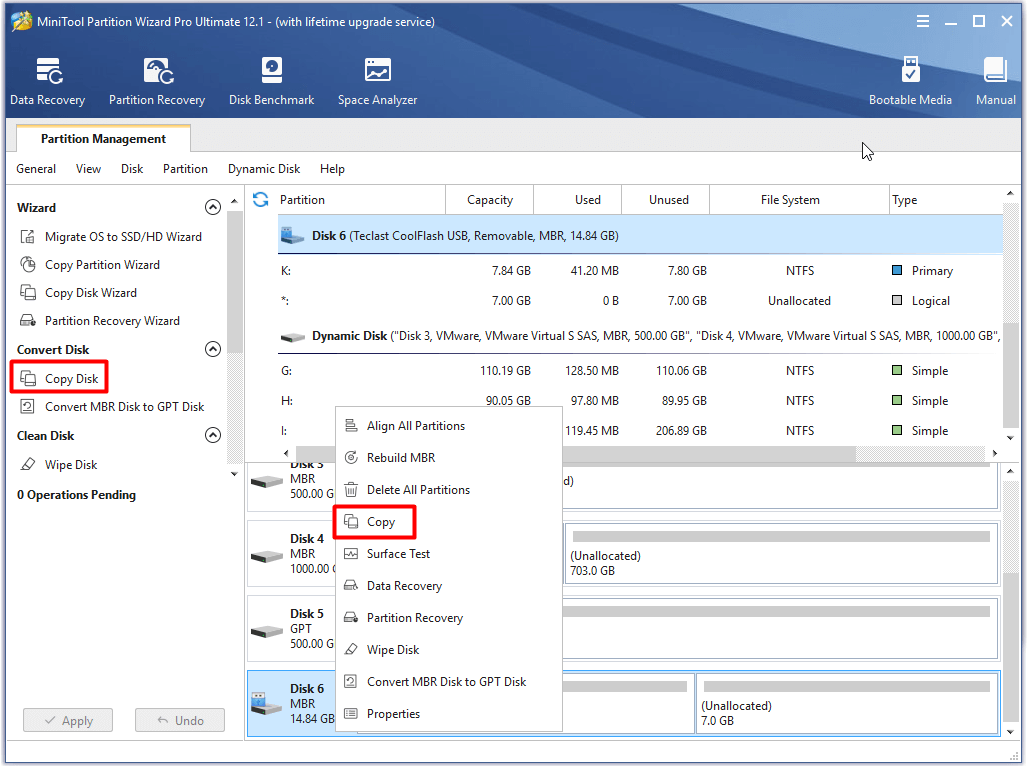This screenshot has height=766, width=1027.
Task: Select the Disk 6 Teclast CoolFlash row
Action: (640, 236)
